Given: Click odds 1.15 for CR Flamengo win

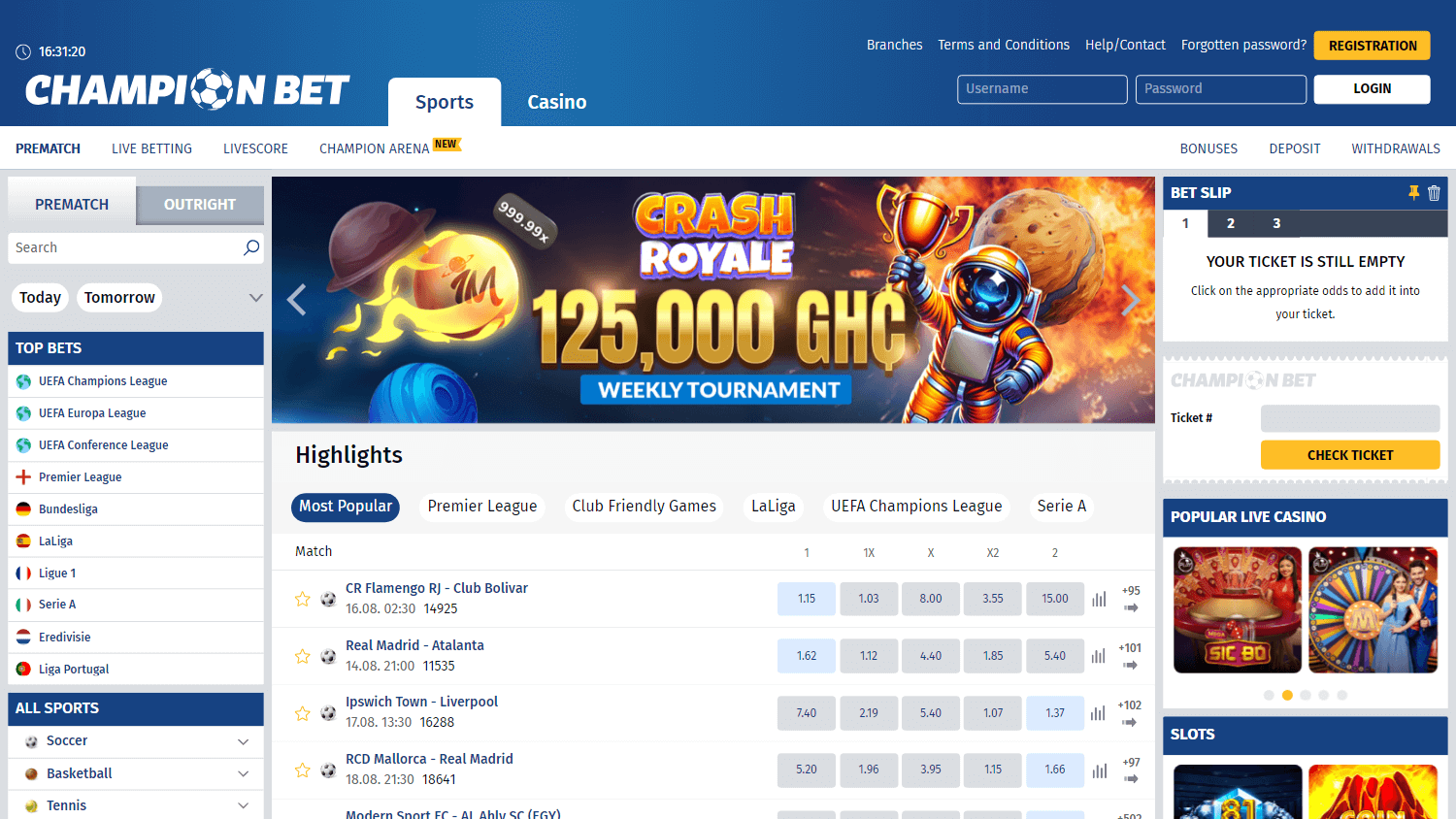Looking at the screenshot, I should tap(807, 599).
